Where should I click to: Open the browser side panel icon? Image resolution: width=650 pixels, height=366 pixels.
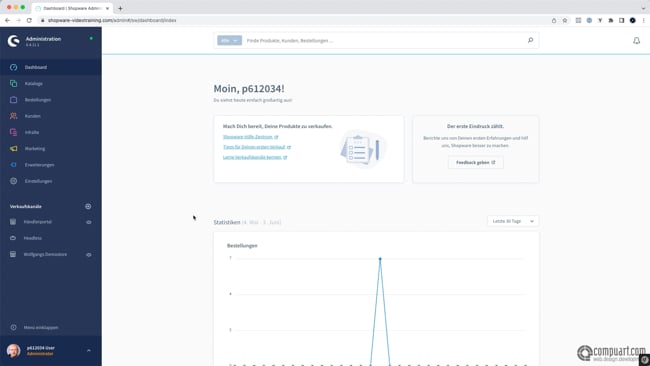coord(621,20)
